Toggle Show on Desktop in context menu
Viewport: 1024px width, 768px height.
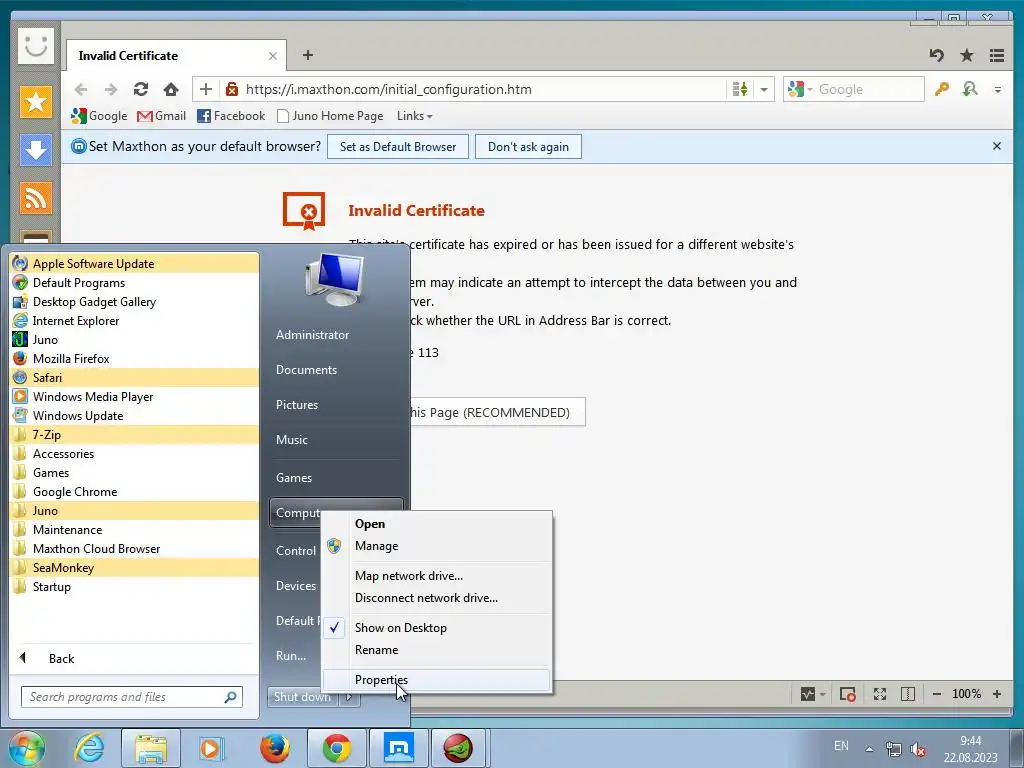pos(400,628)
